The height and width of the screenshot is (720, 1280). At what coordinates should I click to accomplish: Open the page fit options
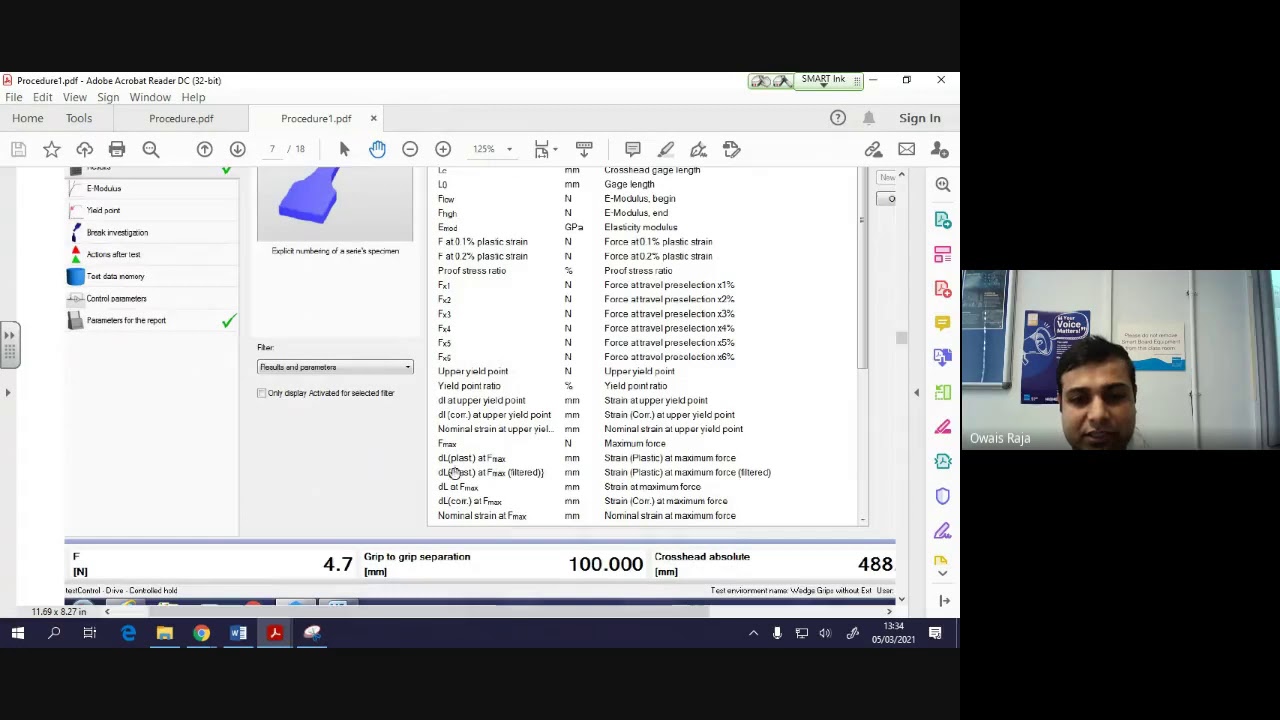545,149
